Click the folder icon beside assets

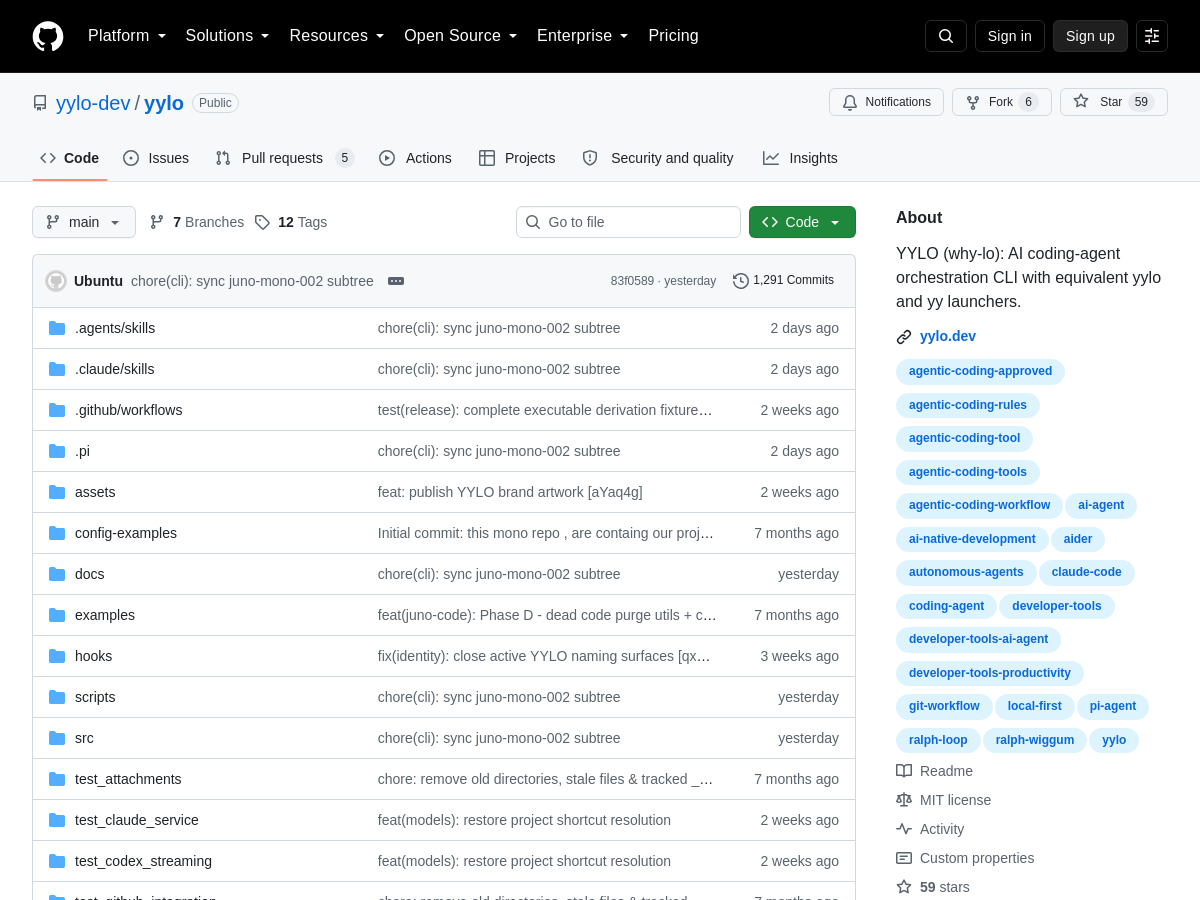57,492
